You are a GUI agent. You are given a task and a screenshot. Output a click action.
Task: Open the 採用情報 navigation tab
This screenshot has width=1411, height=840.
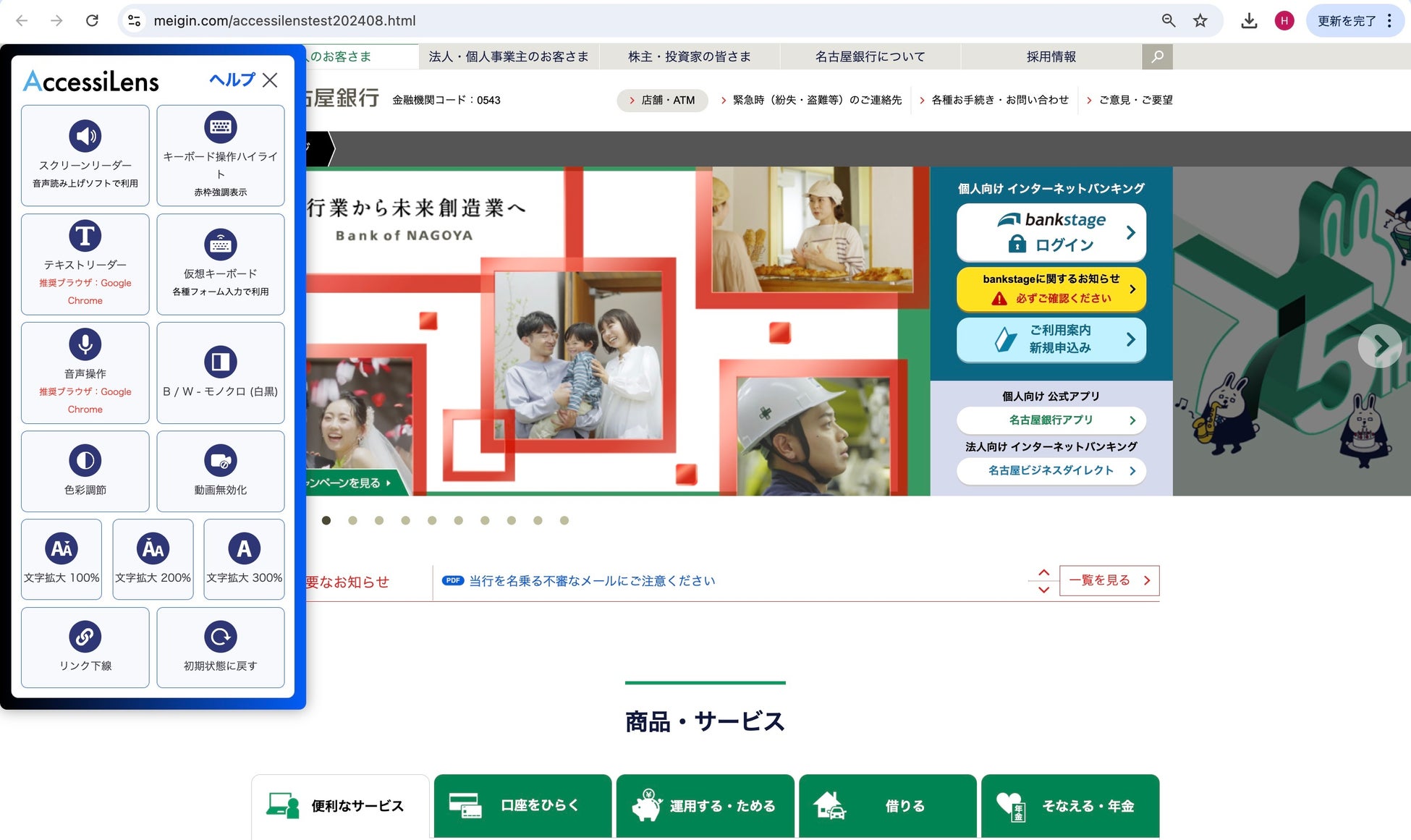click(1051, 56)
